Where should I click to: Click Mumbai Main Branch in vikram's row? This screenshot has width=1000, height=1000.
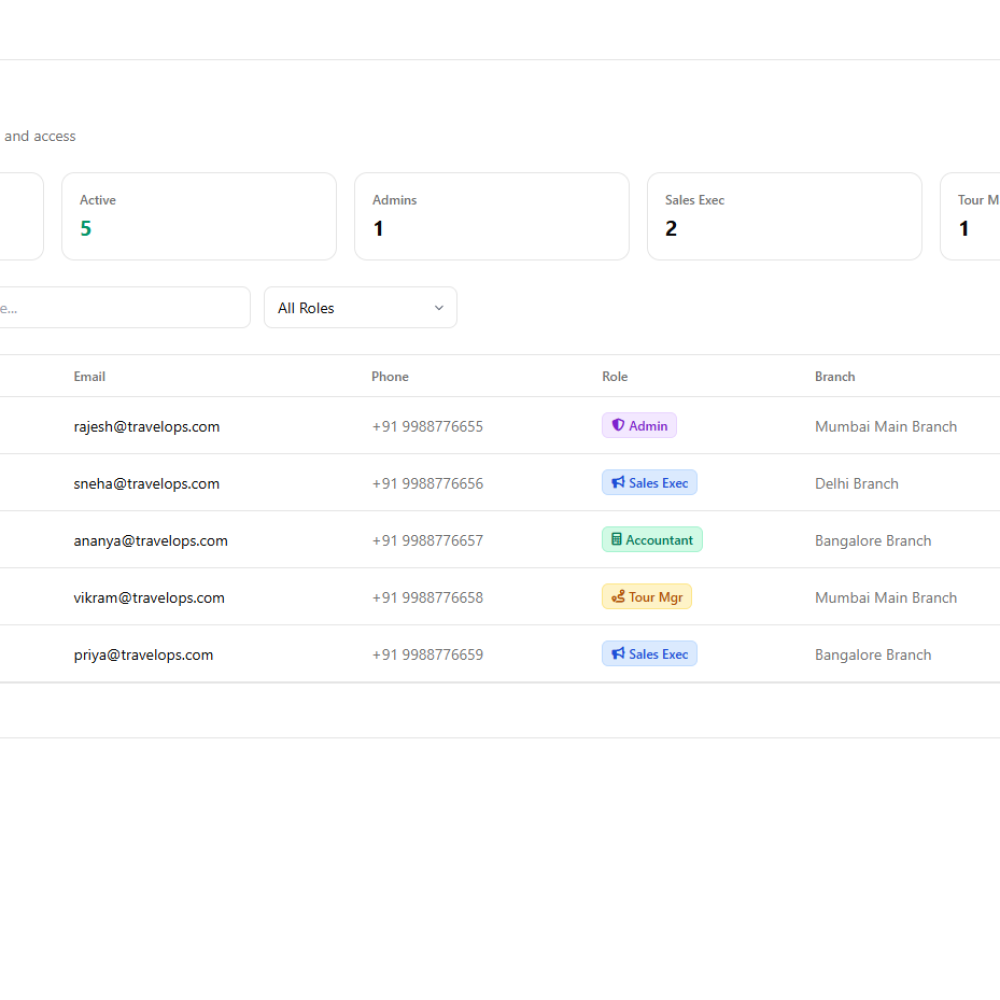(886, 598)
